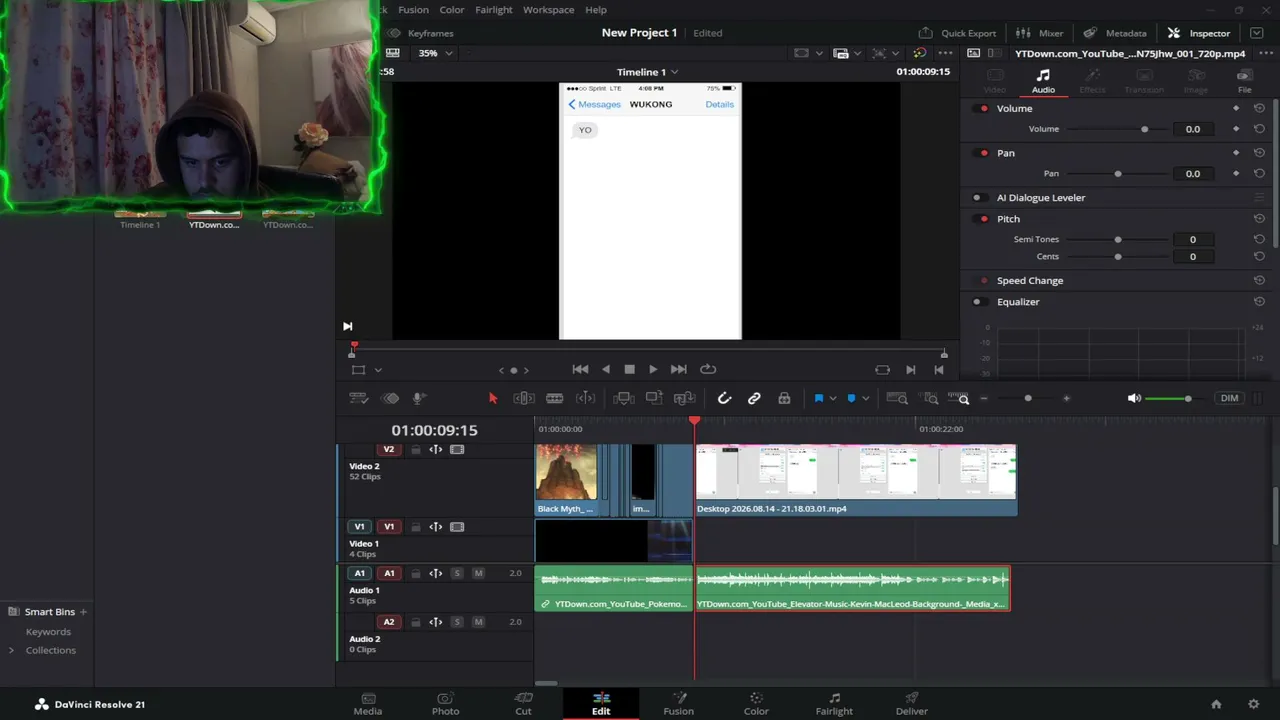The height and width of the screenshot is (720, 1280).
Task: Click the speaker mute icon
Action: [1134, 398]
